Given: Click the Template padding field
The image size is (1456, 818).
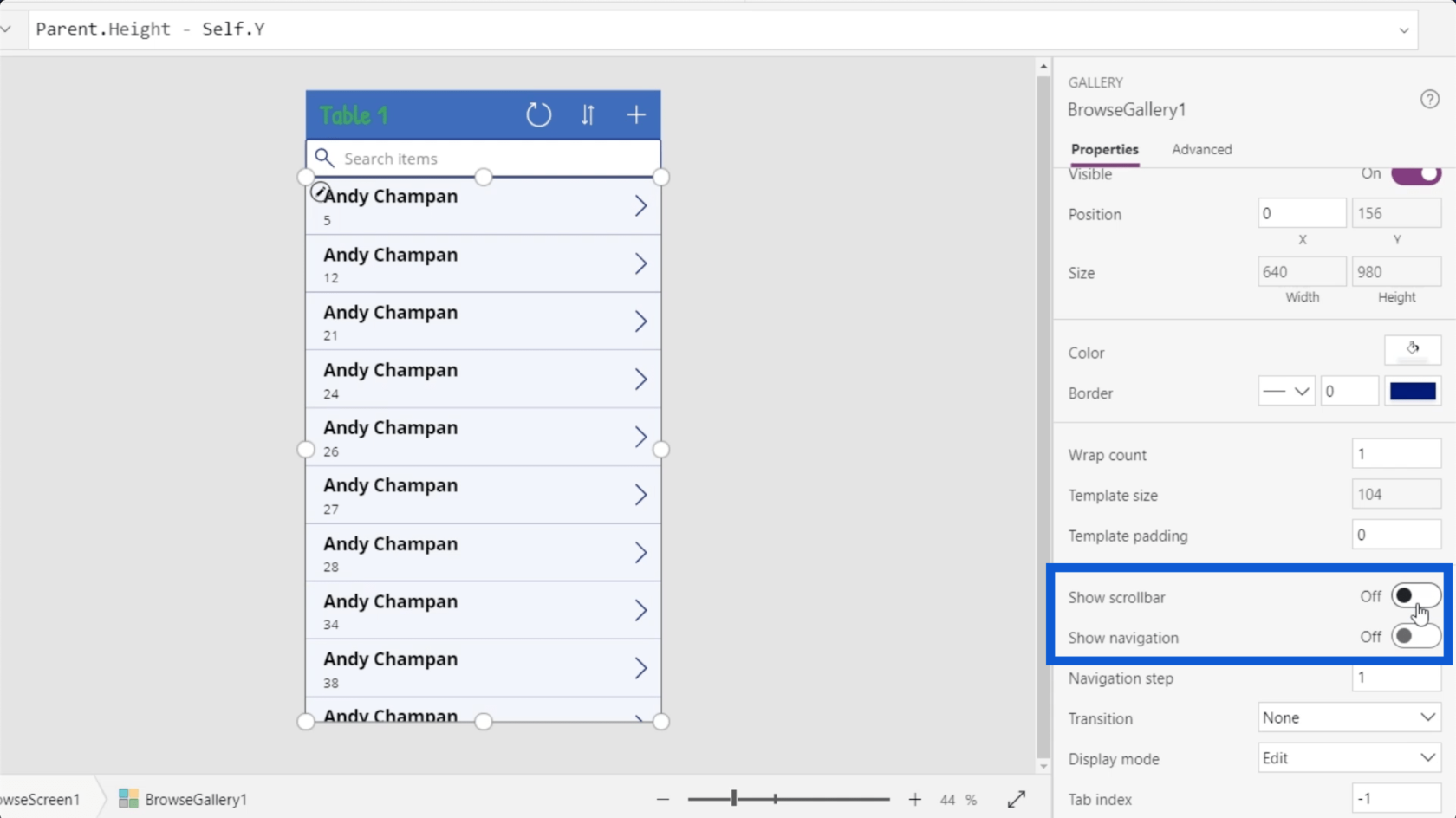Looking at the screenshot, I should click(1396, 535).
